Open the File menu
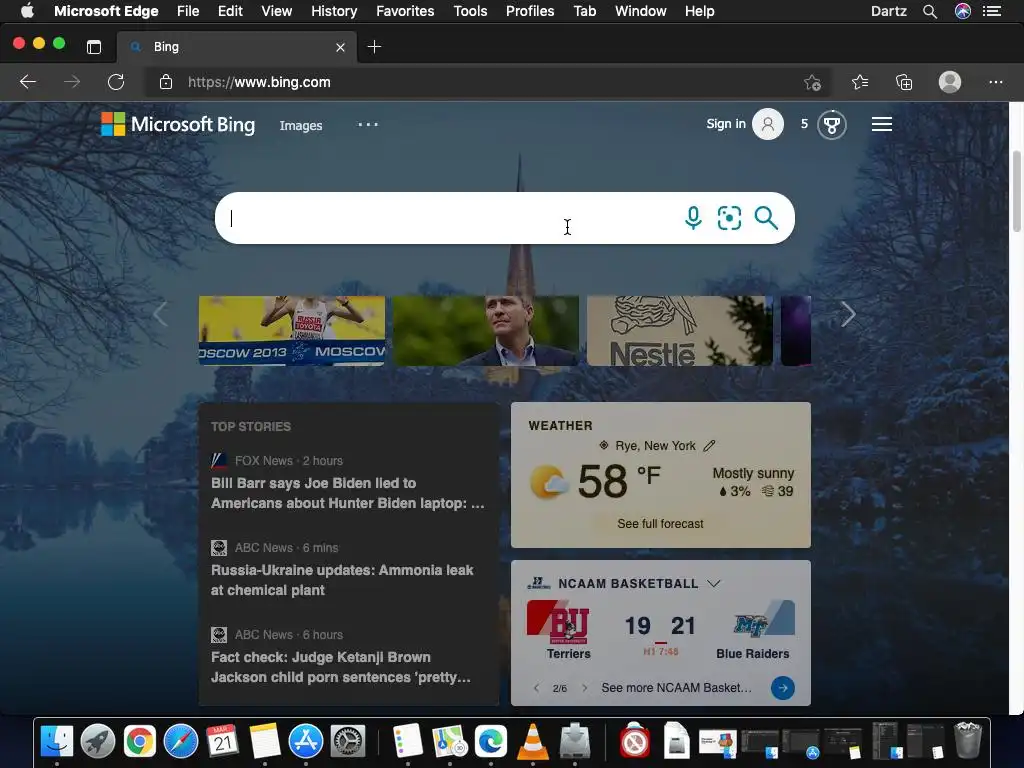This screenshot has height=768, width=1024. pos(188,11)
